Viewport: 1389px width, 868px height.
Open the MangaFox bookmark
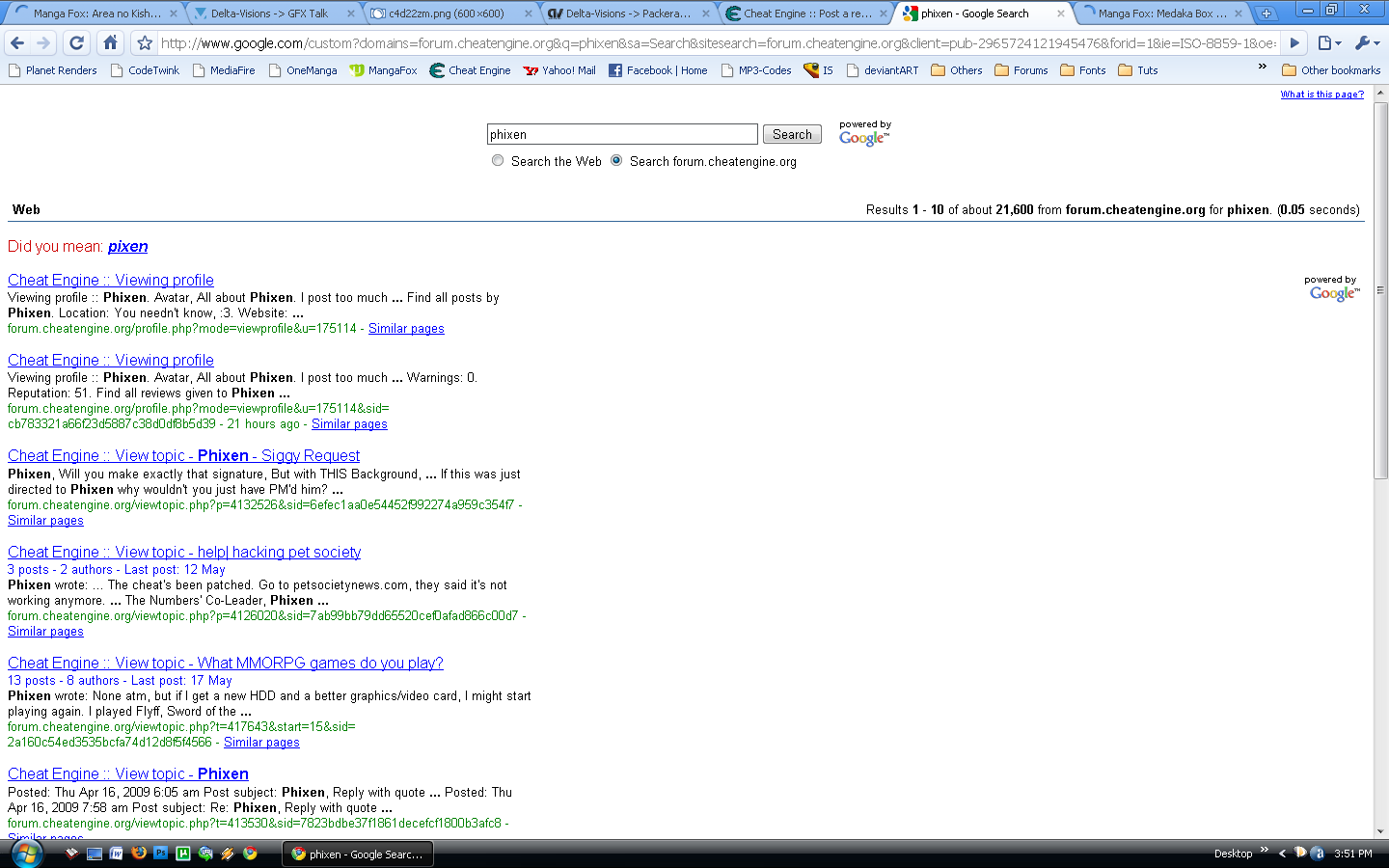coord(383,70)
